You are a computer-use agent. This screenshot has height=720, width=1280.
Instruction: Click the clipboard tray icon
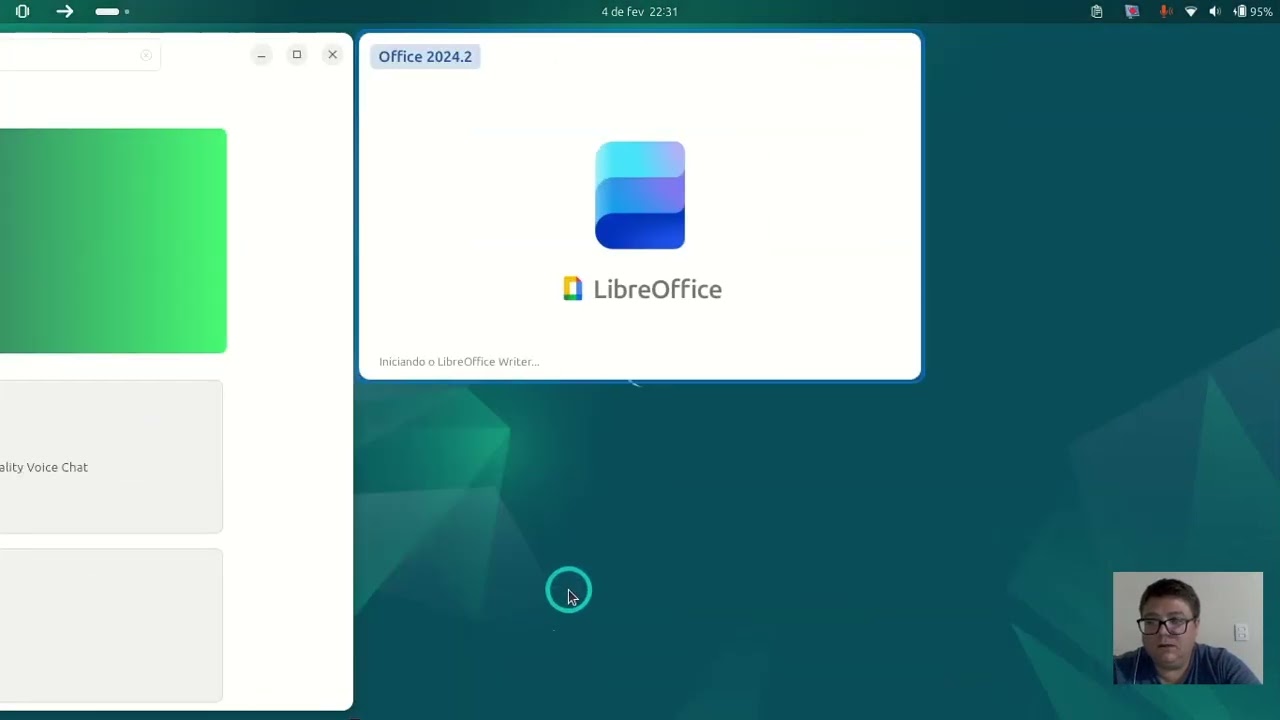[x=1097, y=11]
